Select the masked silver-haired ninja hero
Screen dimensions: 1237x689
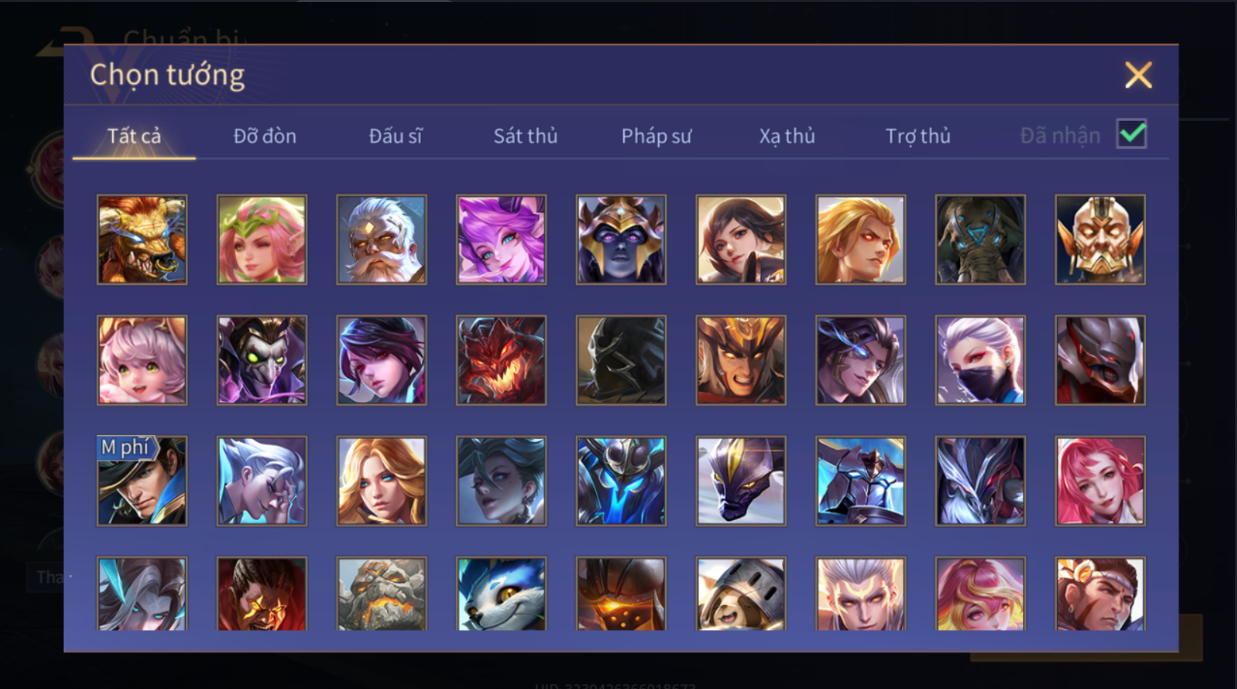pyautogui.click(x=980, y=361)
